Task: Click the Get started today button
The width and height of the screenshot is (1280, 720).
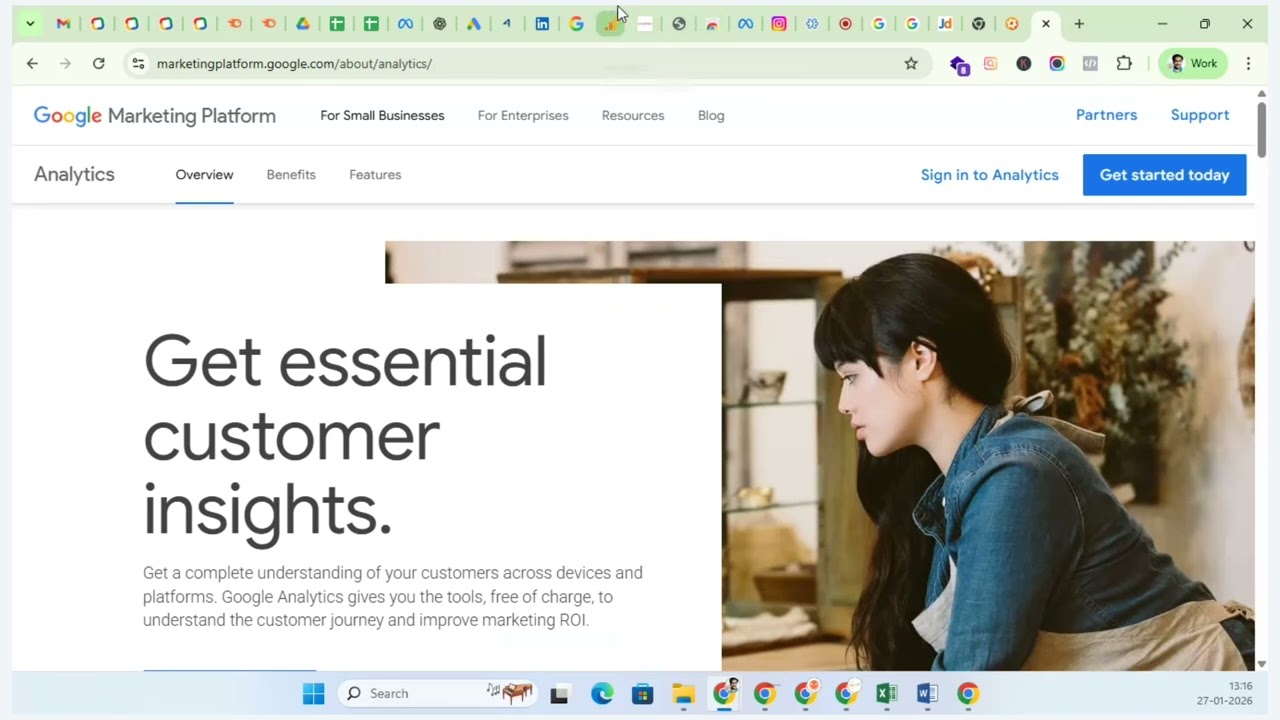Action: (x=1164, y=175)
